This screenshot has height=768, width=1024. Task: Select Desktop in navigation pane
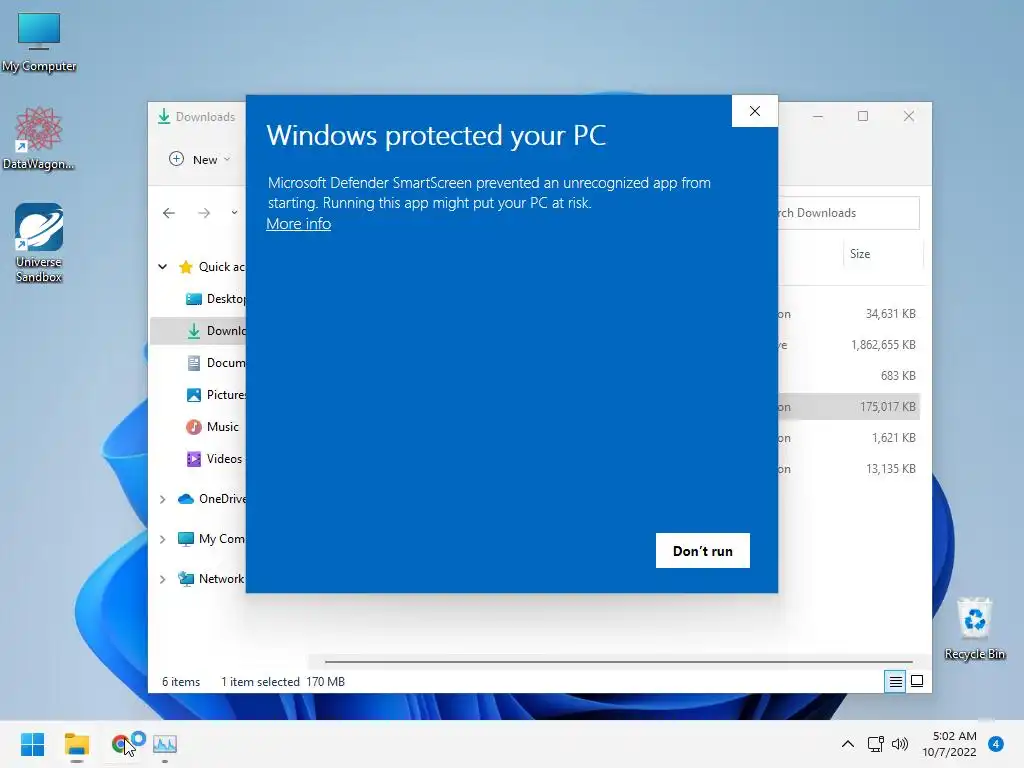point(216,298)
